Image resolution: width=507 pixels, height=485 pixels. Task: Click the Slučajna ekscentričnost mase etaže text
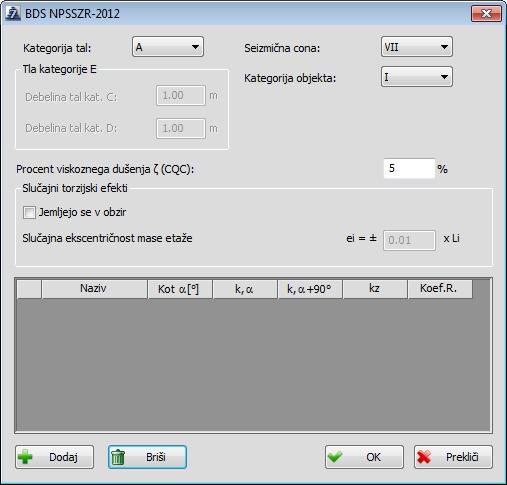tap(107, 238)
